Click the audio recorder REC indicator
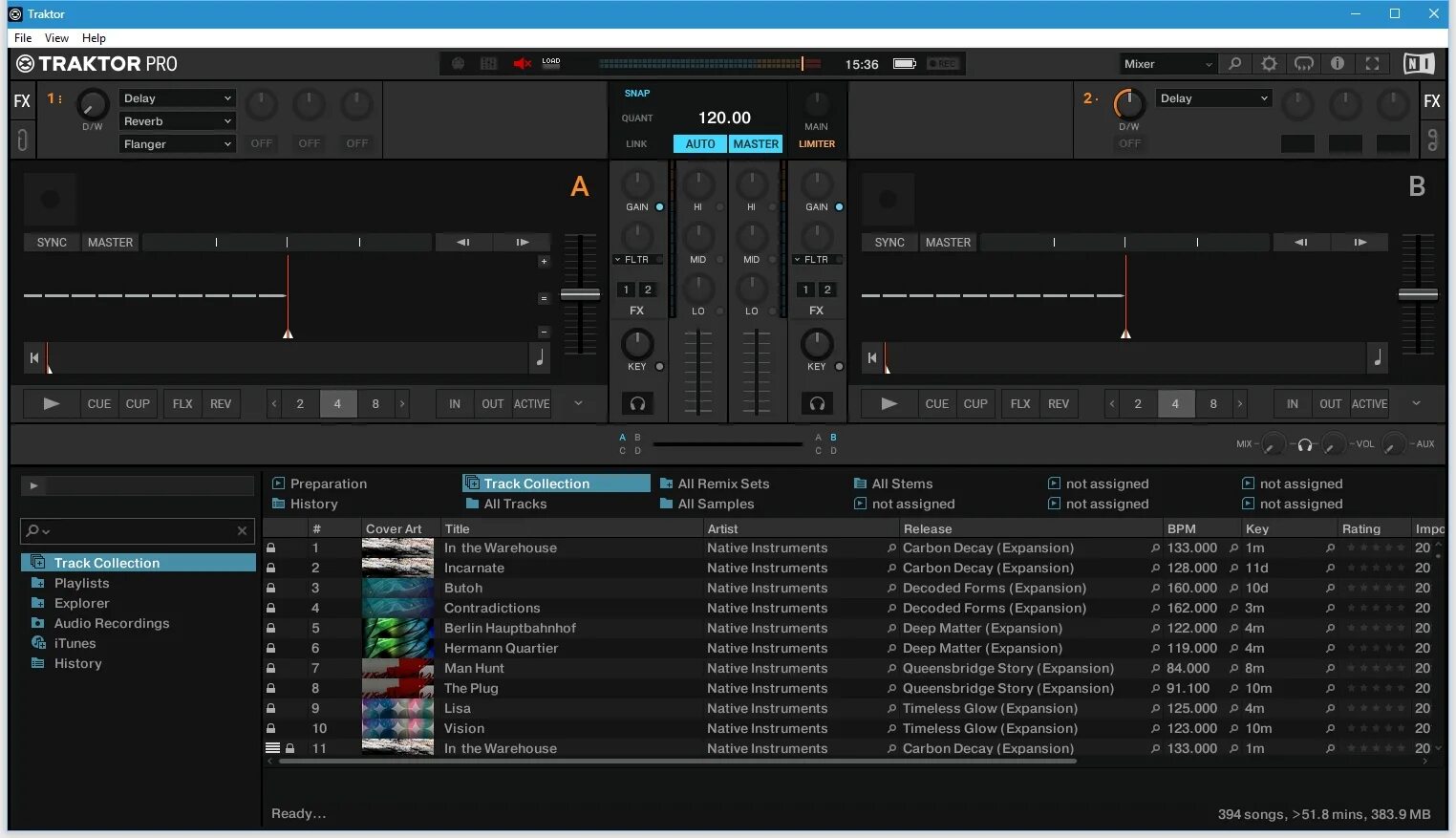The height and width of the screenshot is (838, 1456). pyautogui.click(x=943, y=64)
